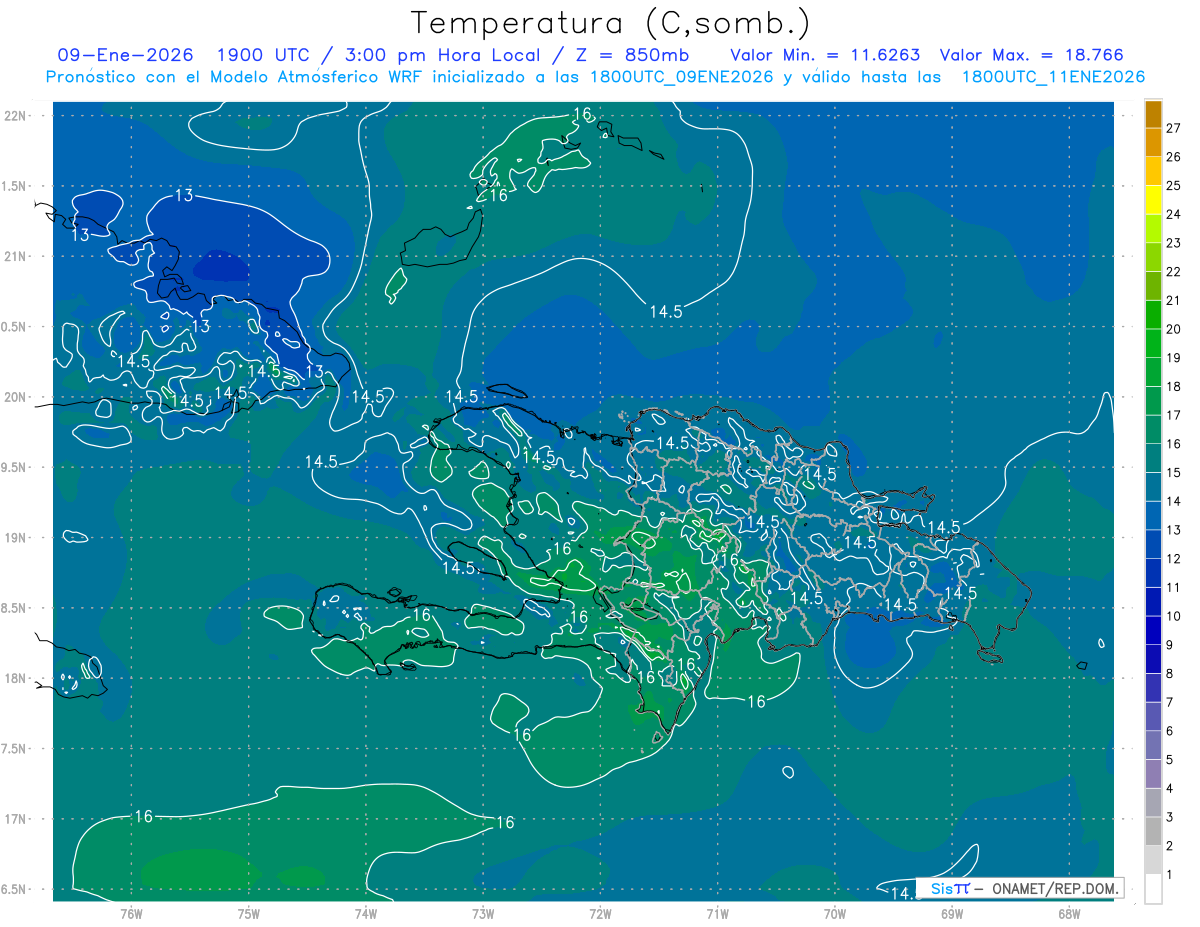The image size is (1200, 927).
Task: Click the longitude label "76W"
Action: click(131, 914)
